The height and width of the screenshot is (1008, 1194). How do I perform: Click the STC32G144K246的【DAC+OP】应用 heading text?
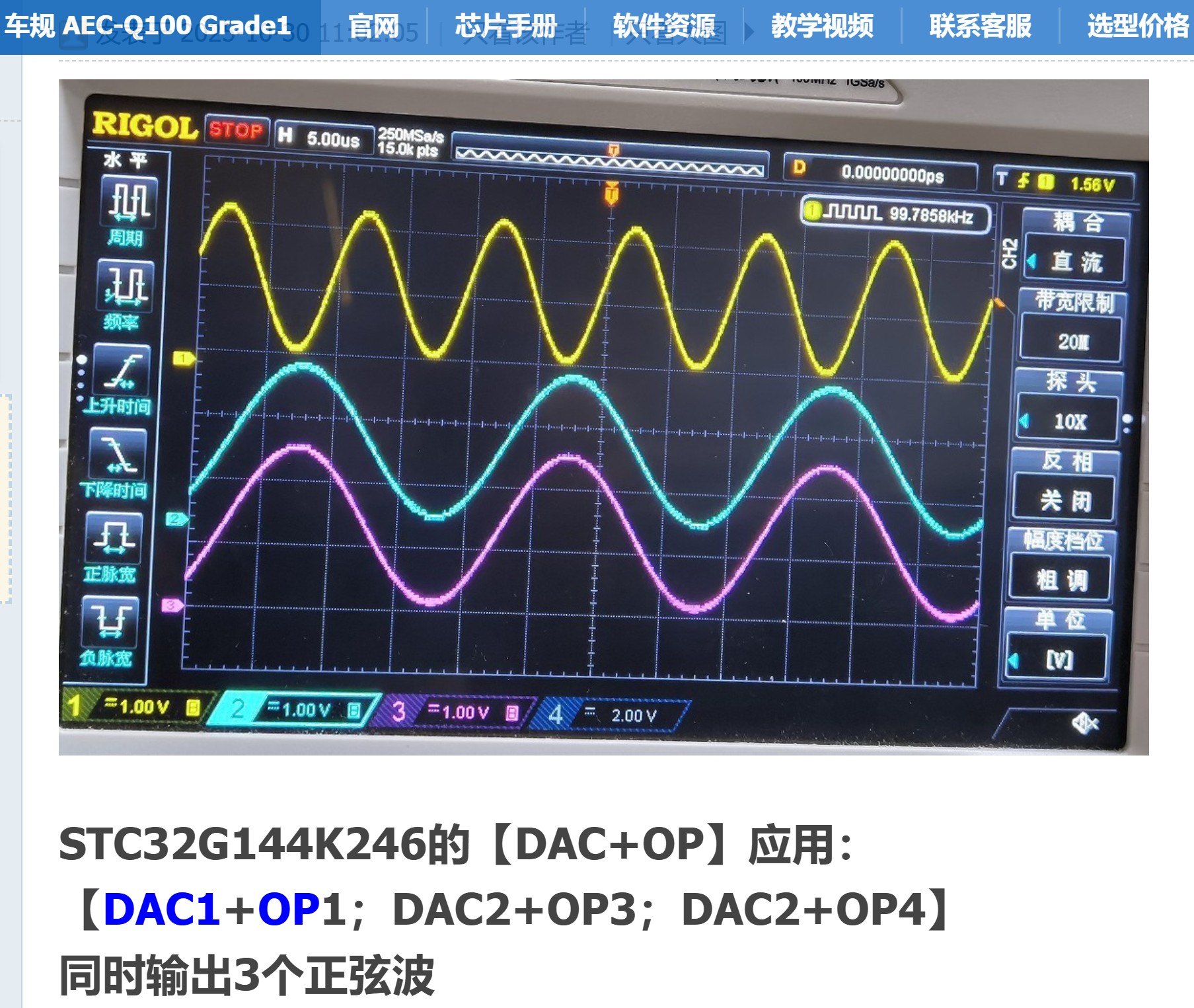click(457, 844)
